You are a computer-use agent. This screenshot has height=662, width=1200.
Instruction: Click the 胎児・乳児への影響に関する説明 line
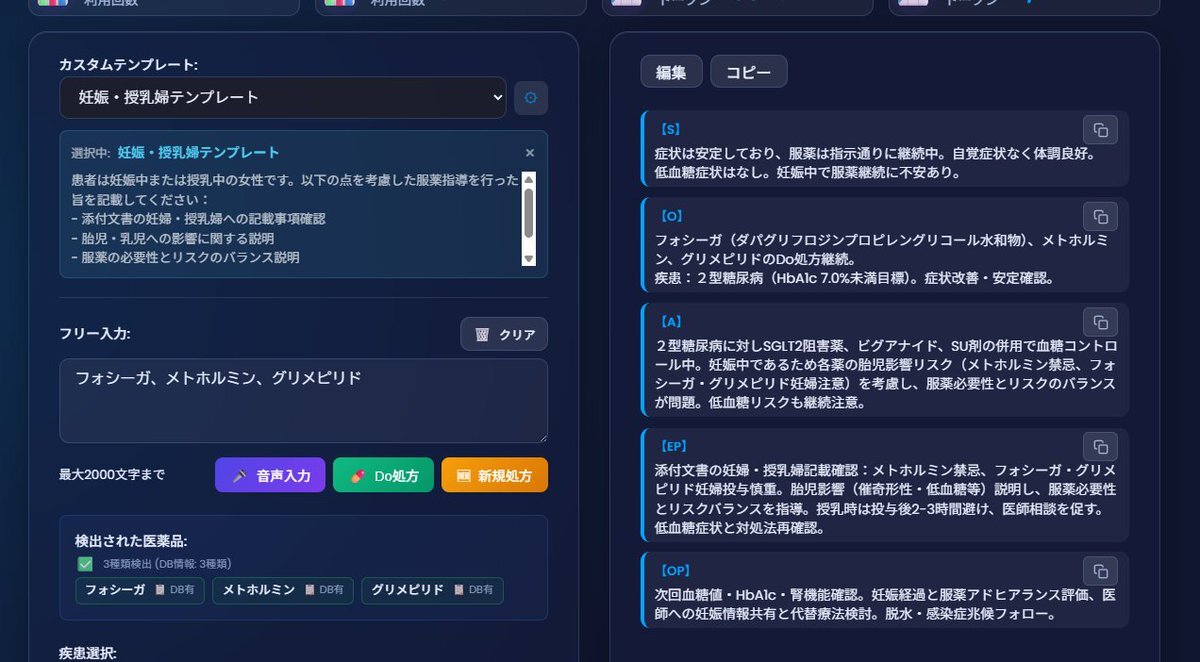172,238
